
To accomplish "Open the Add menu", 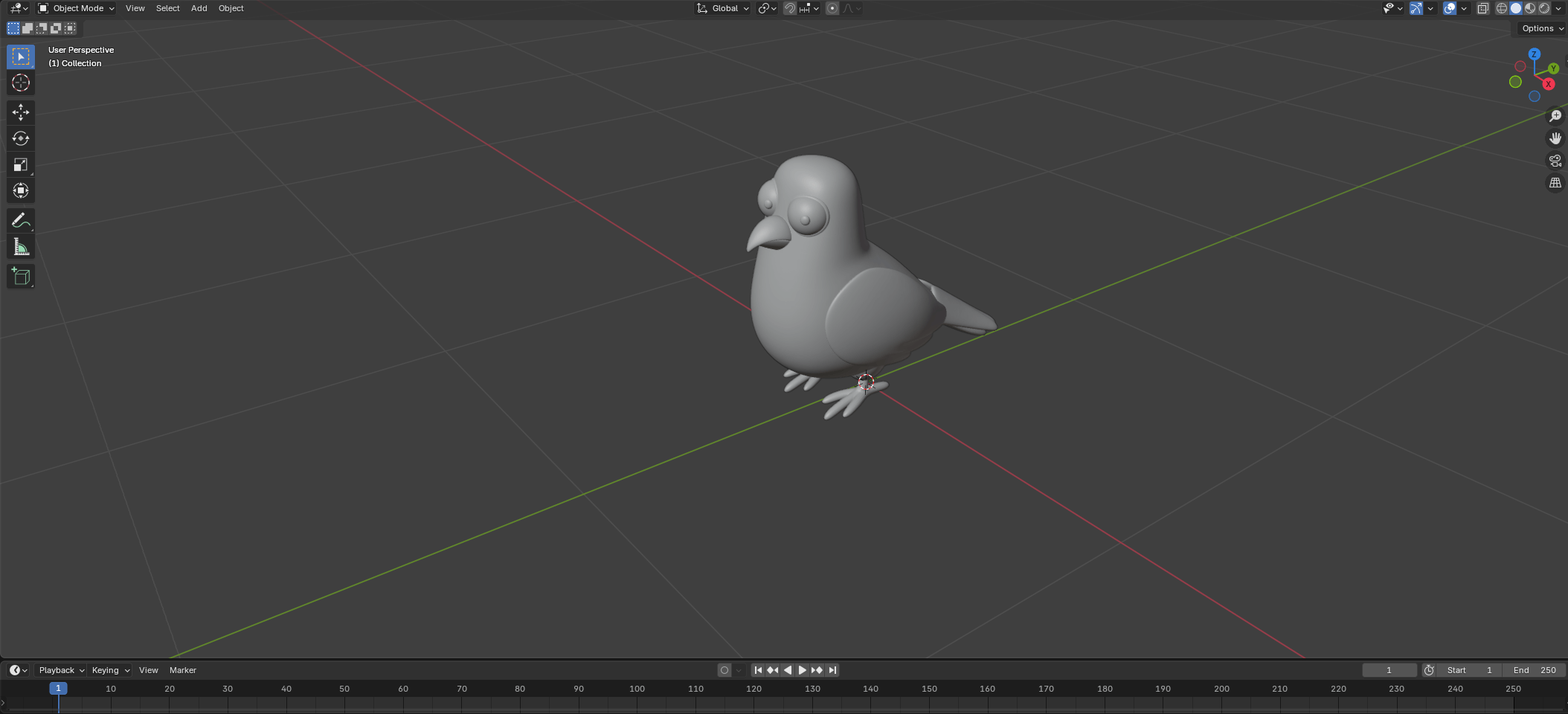I will [199, 8].
